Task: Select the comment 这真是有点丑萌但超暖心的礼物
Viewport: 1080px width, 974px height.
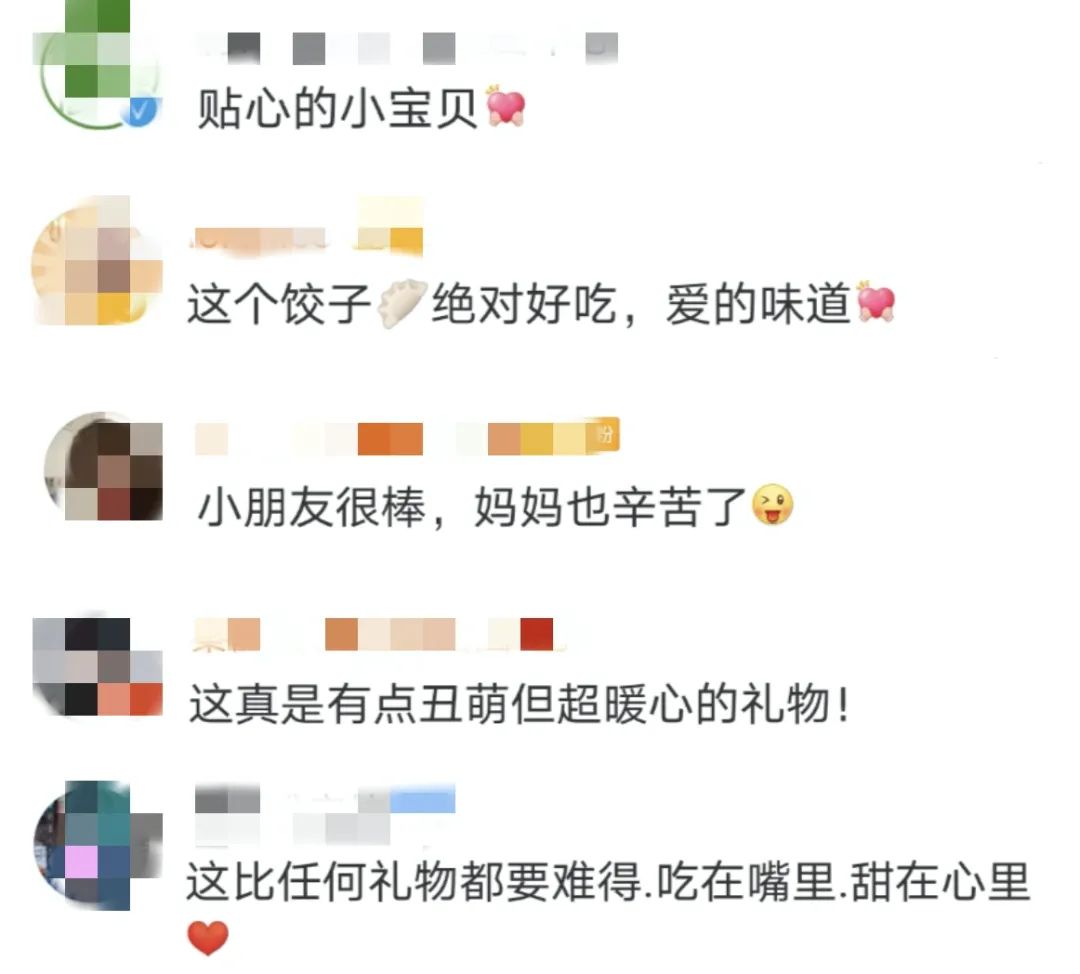Action: click(x=520, y=704)
